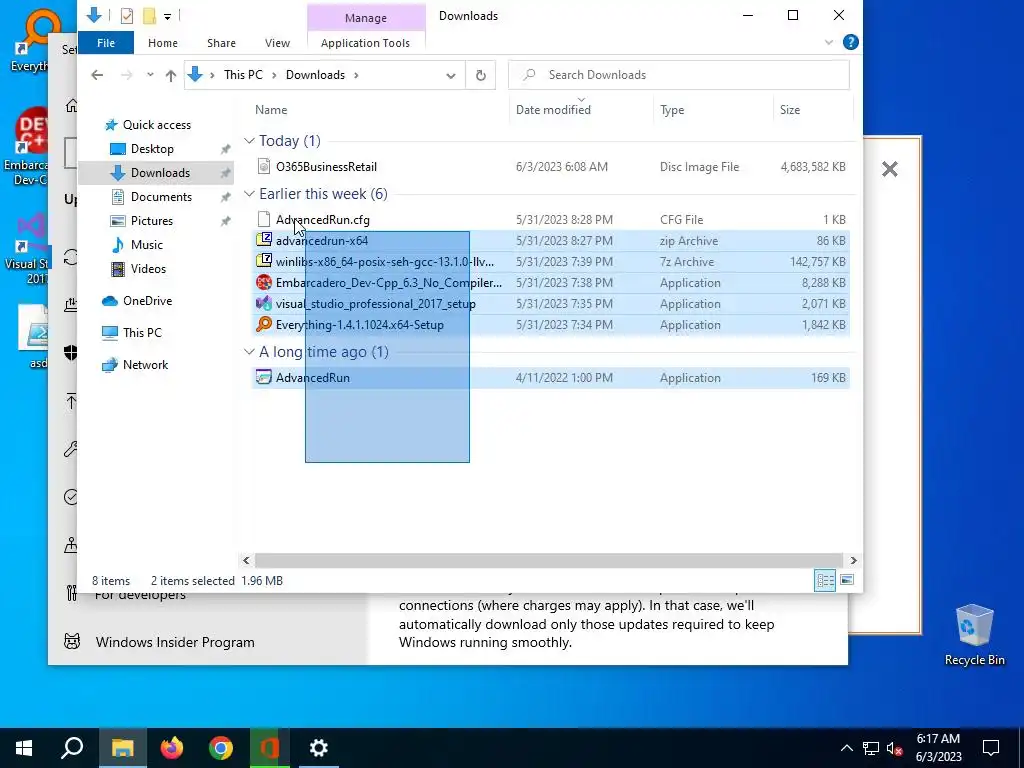Sort by the Date modified column header

[553, 110]
